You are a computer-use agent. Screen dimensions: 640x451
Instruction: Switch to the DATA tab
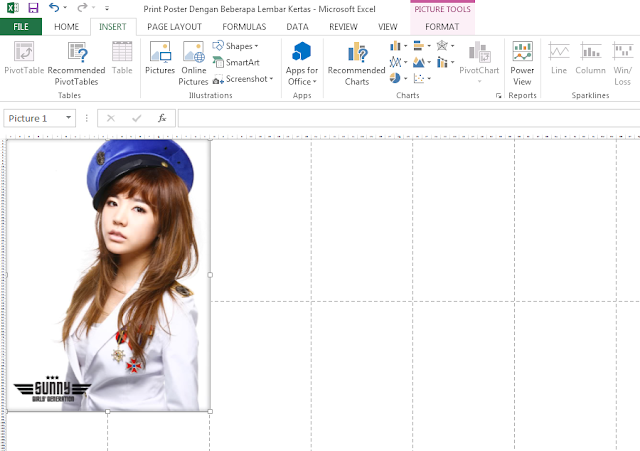[298, 27]
